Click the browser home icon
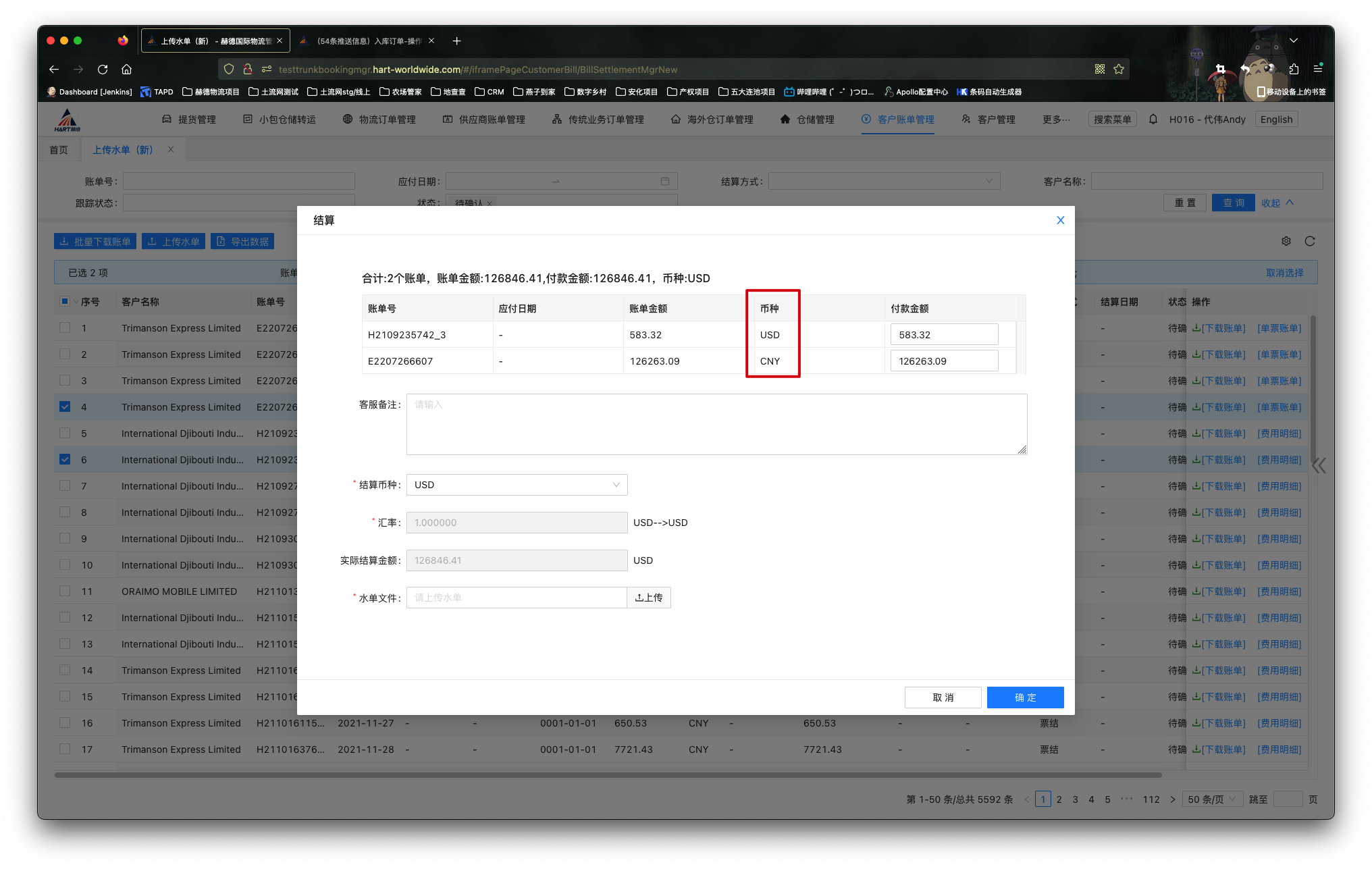Viewport: 1372px width, 869px height. point(126,70)
